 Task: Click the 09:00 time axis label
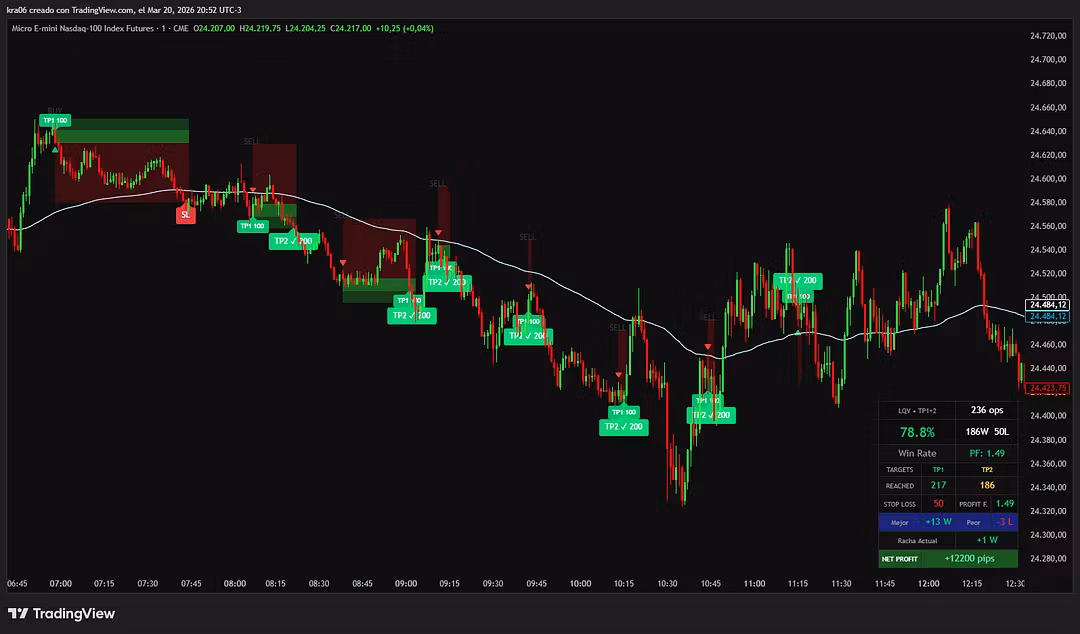click(x=406, y=584)
